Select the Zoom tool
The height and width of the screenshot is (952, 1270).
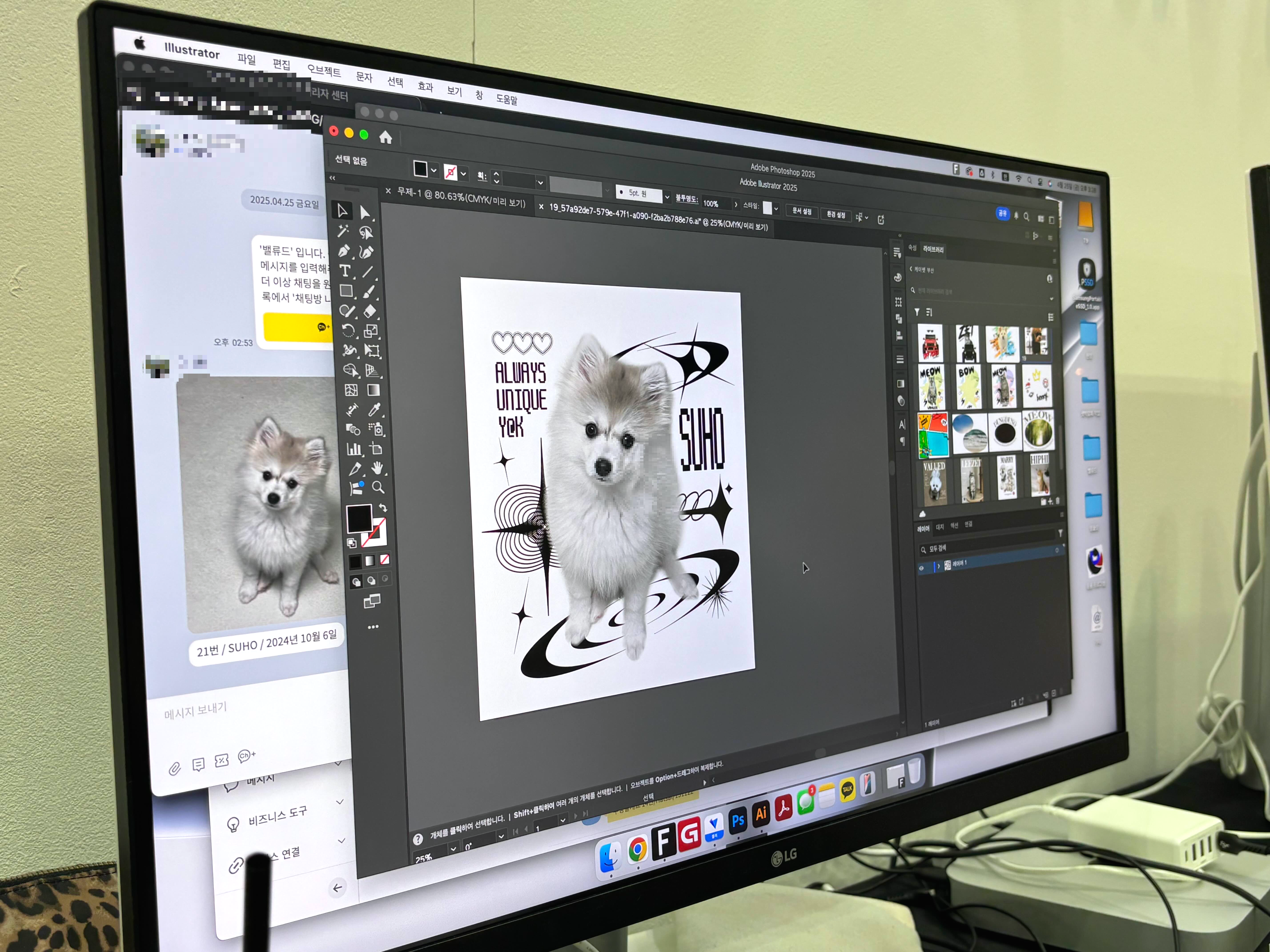pyautogui.click(x=378, y=488)
